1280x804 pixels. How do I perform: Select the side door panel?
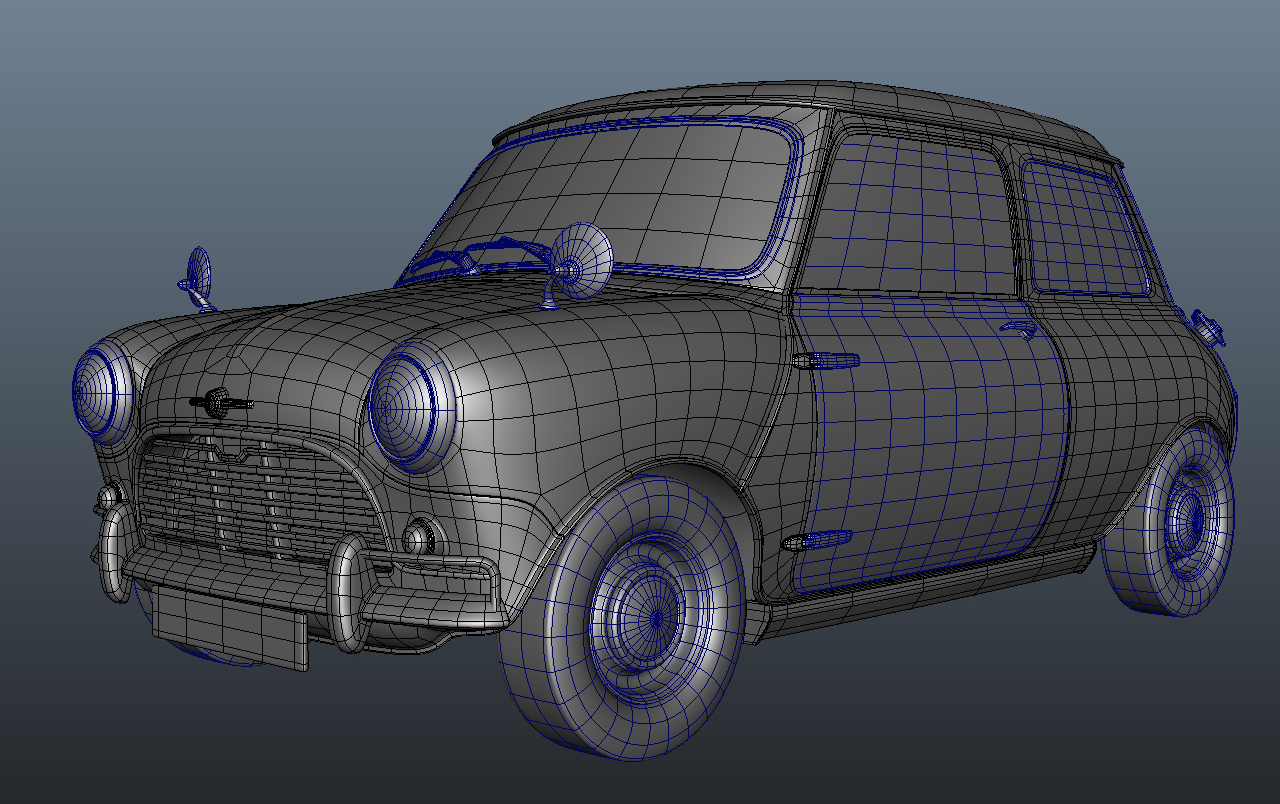pos(930,440)
